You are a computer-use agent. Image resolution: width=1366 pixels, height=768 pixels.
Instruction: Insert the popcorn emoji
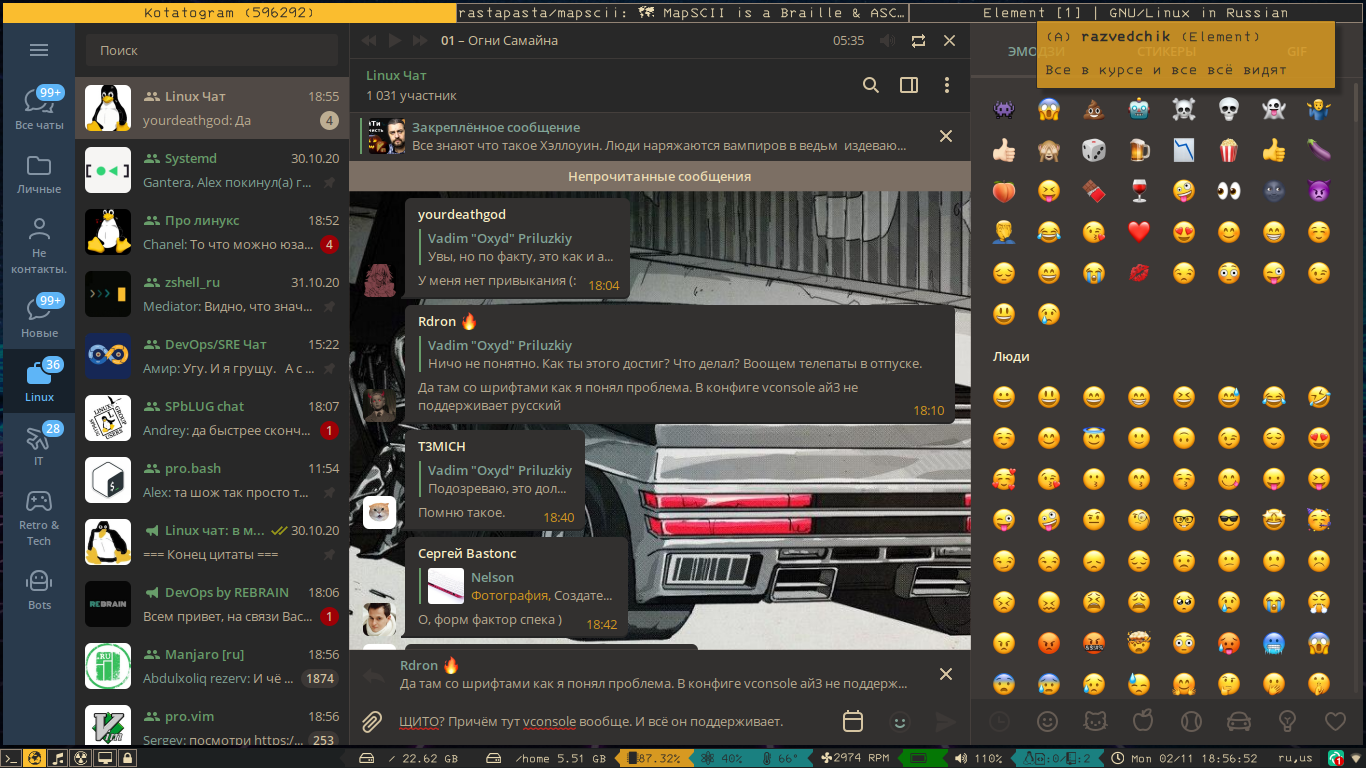[x=1229, y=150]
